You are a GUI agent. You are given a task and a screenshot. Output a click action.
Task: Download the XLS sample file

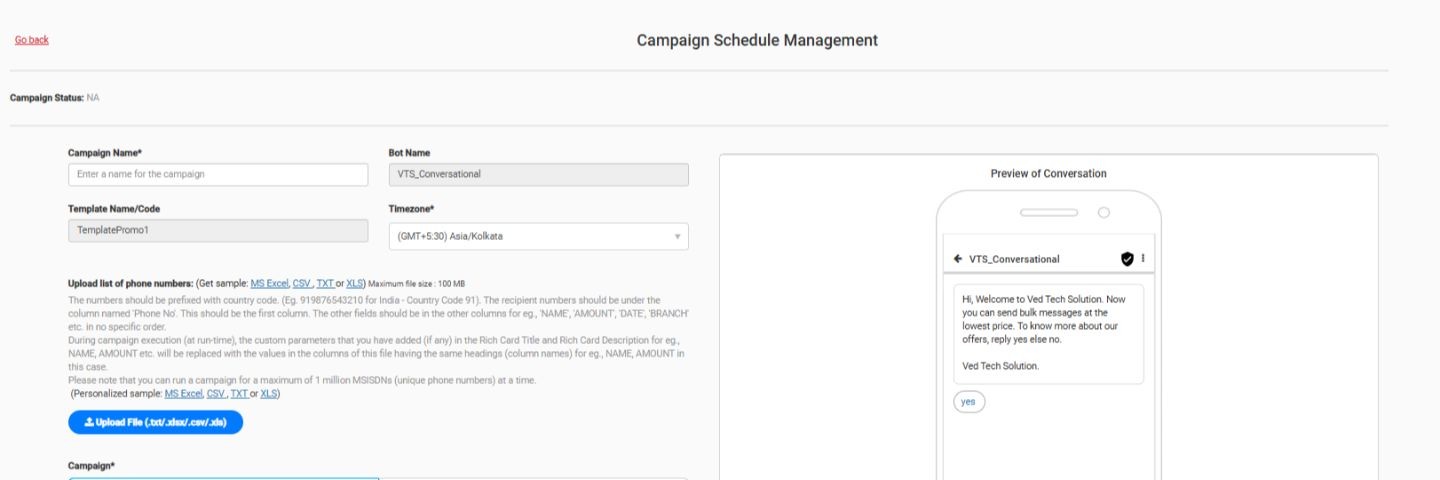pyautogui.click(x=354, y=283)
